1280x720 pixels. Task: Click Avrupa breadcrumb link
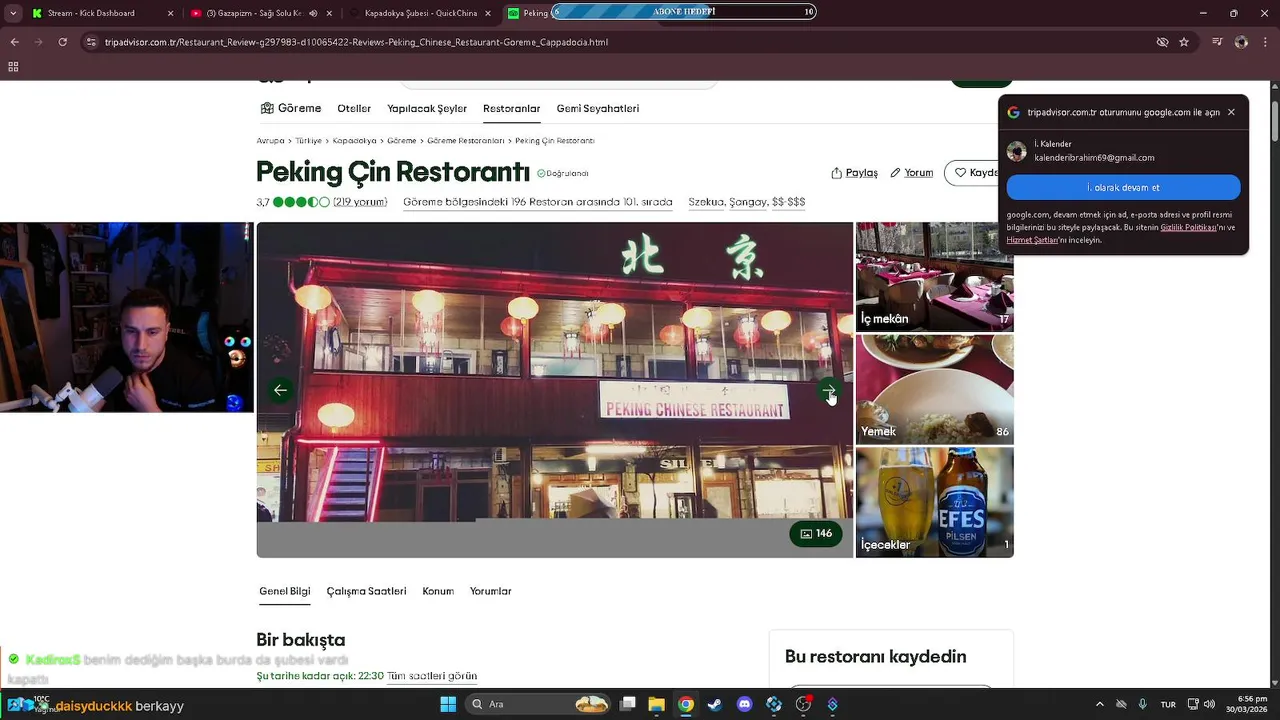coord(270,141)
